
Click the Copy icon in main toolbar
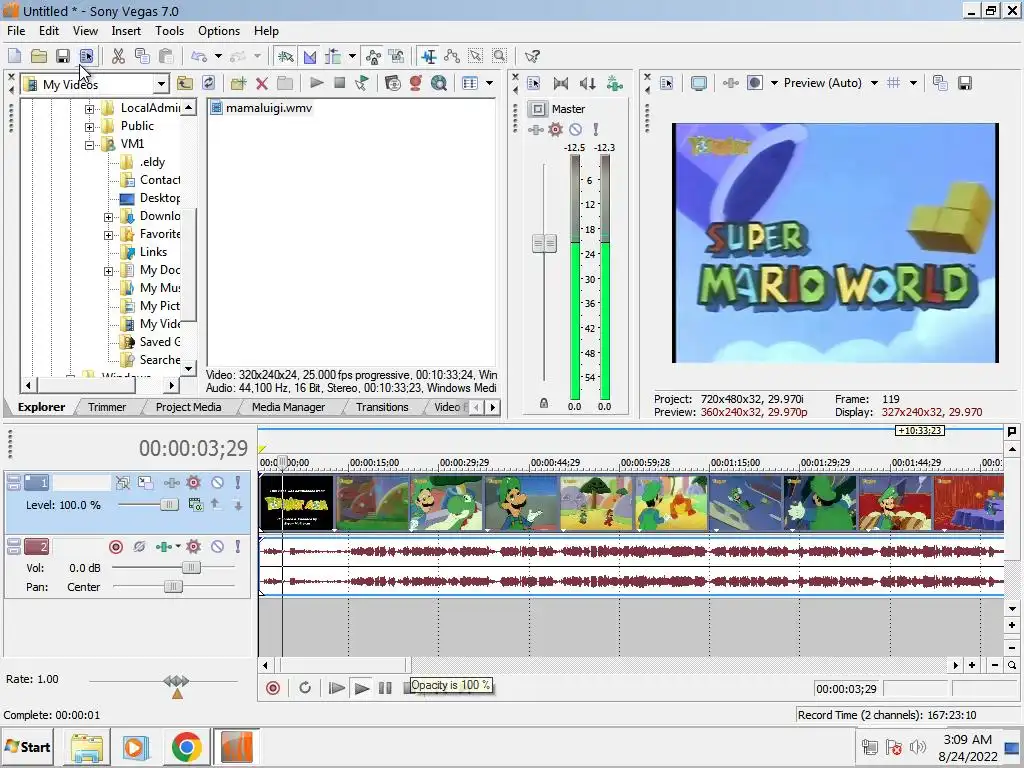tap(142, 56)
